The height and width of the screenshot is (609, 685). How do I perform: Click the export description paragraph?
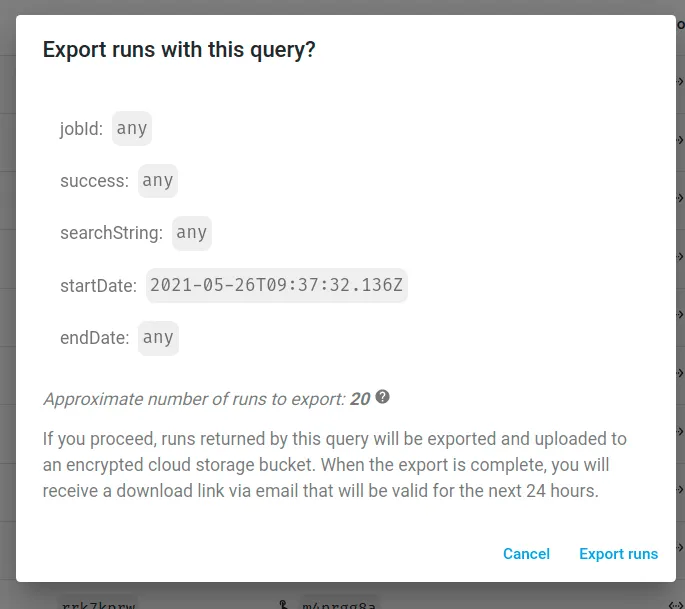pyautogui.click(x=334, y=465)
